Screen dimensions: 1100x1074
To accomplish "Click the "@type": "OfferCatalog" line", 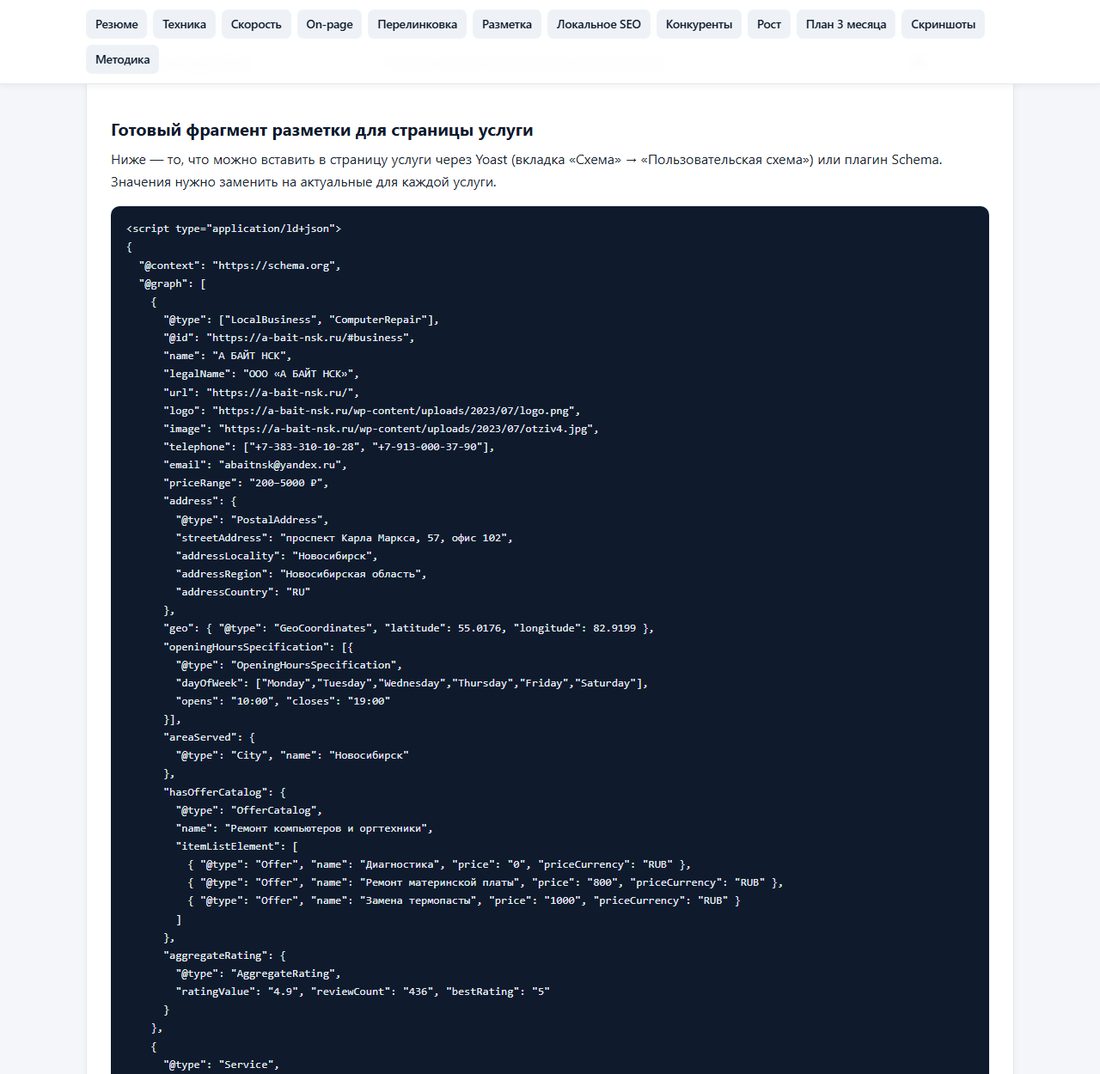I will pyautogui.click(x=249, y=810).
